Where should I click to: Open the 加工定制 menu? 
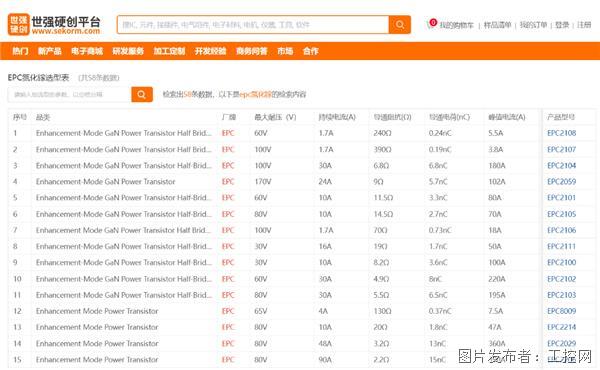coord(170,51)
